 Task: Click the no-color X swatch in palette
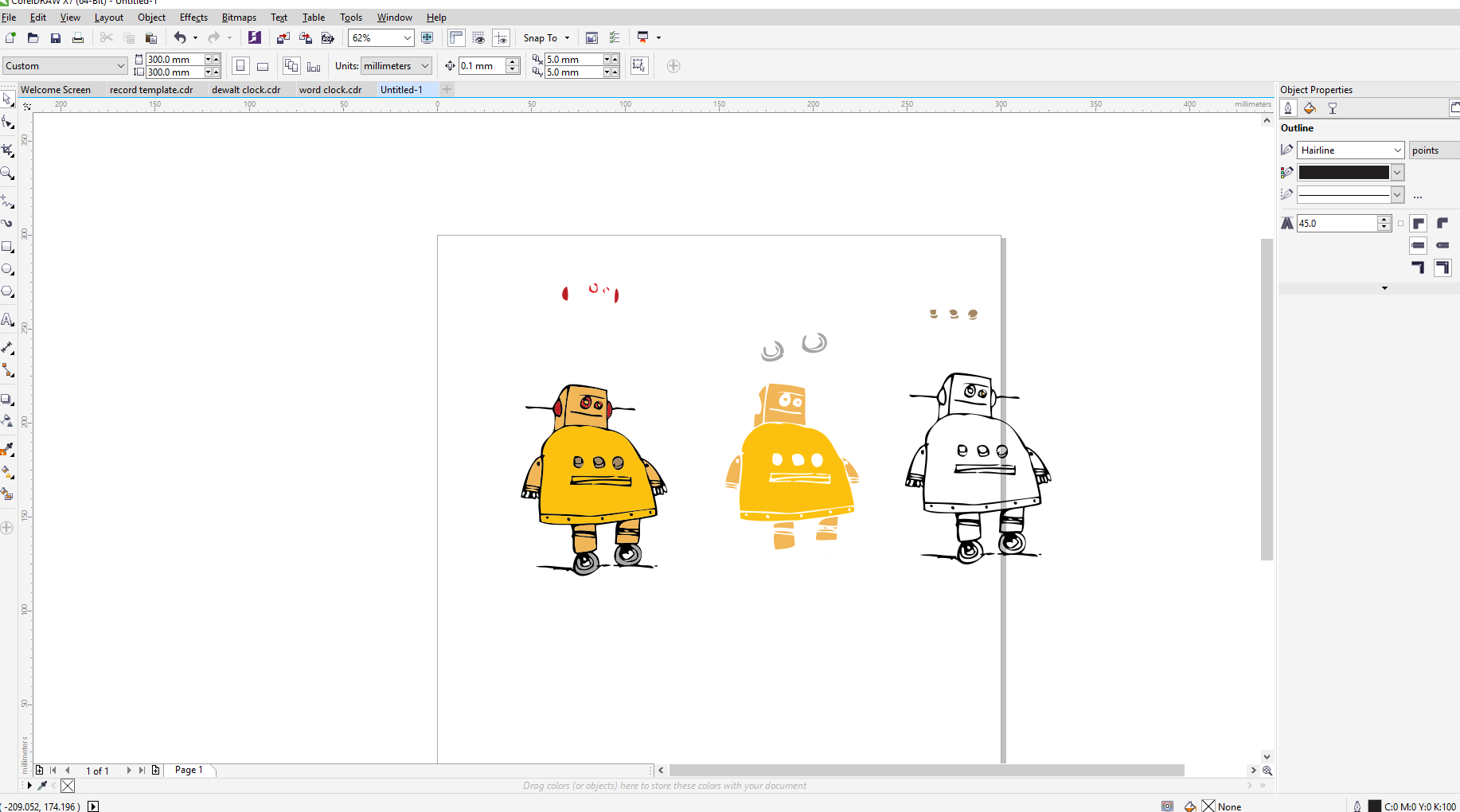coord(68,786)
